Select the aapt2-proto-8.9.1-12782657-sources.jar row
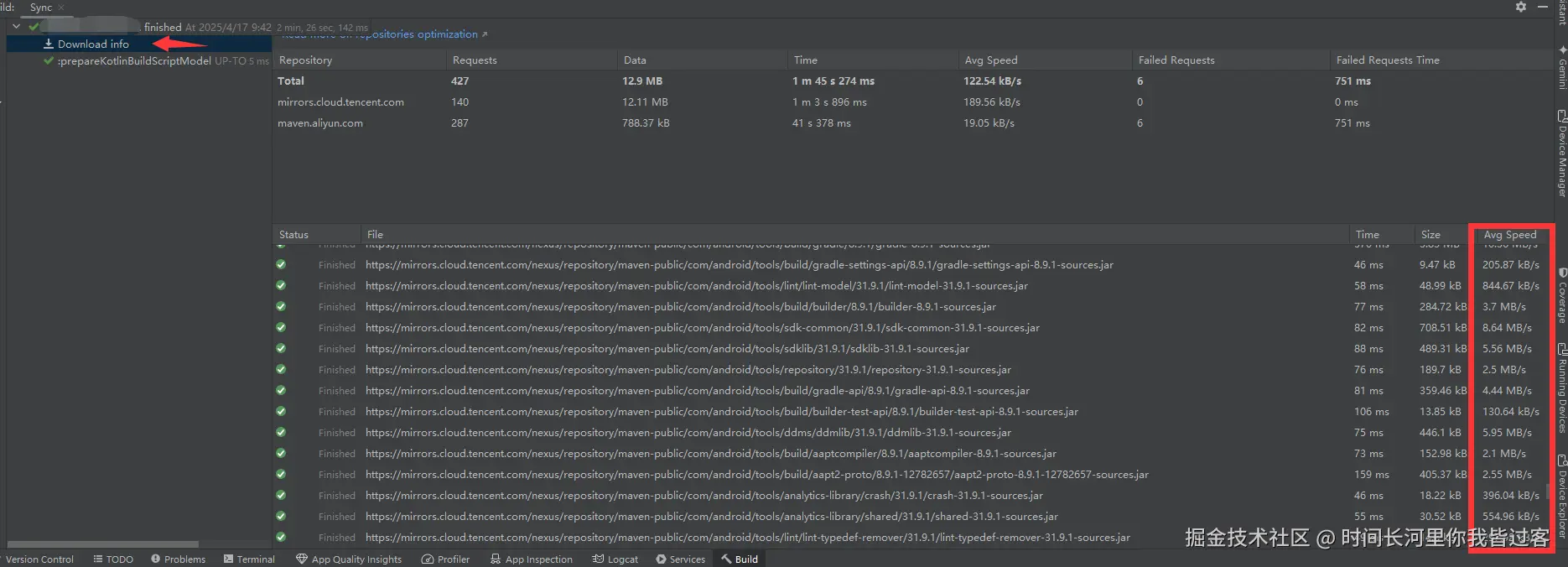1568x567 pixels. tap(912, 475)
